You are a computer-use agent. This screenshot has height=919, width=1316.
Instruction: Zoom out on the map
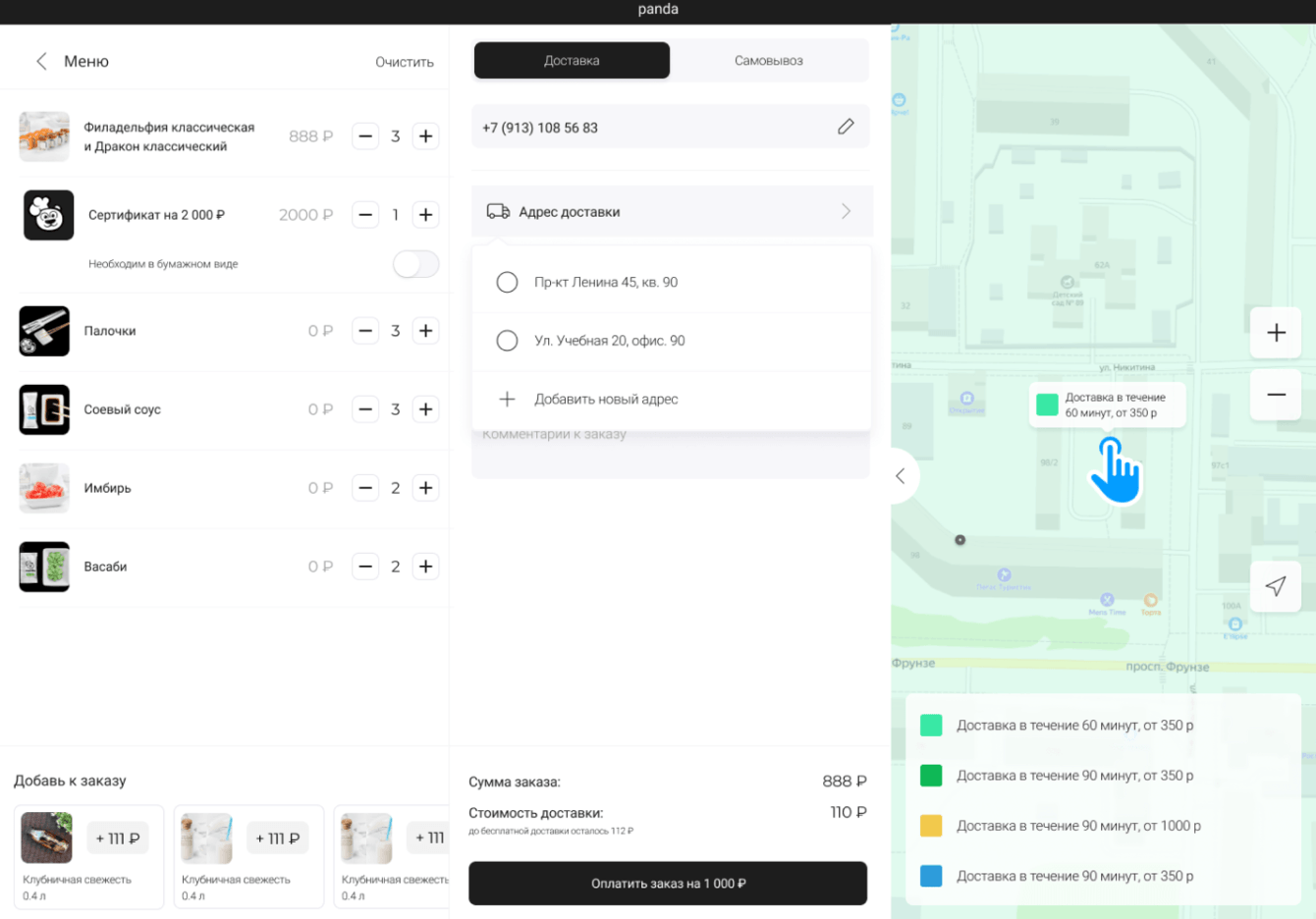point(1276,395)
